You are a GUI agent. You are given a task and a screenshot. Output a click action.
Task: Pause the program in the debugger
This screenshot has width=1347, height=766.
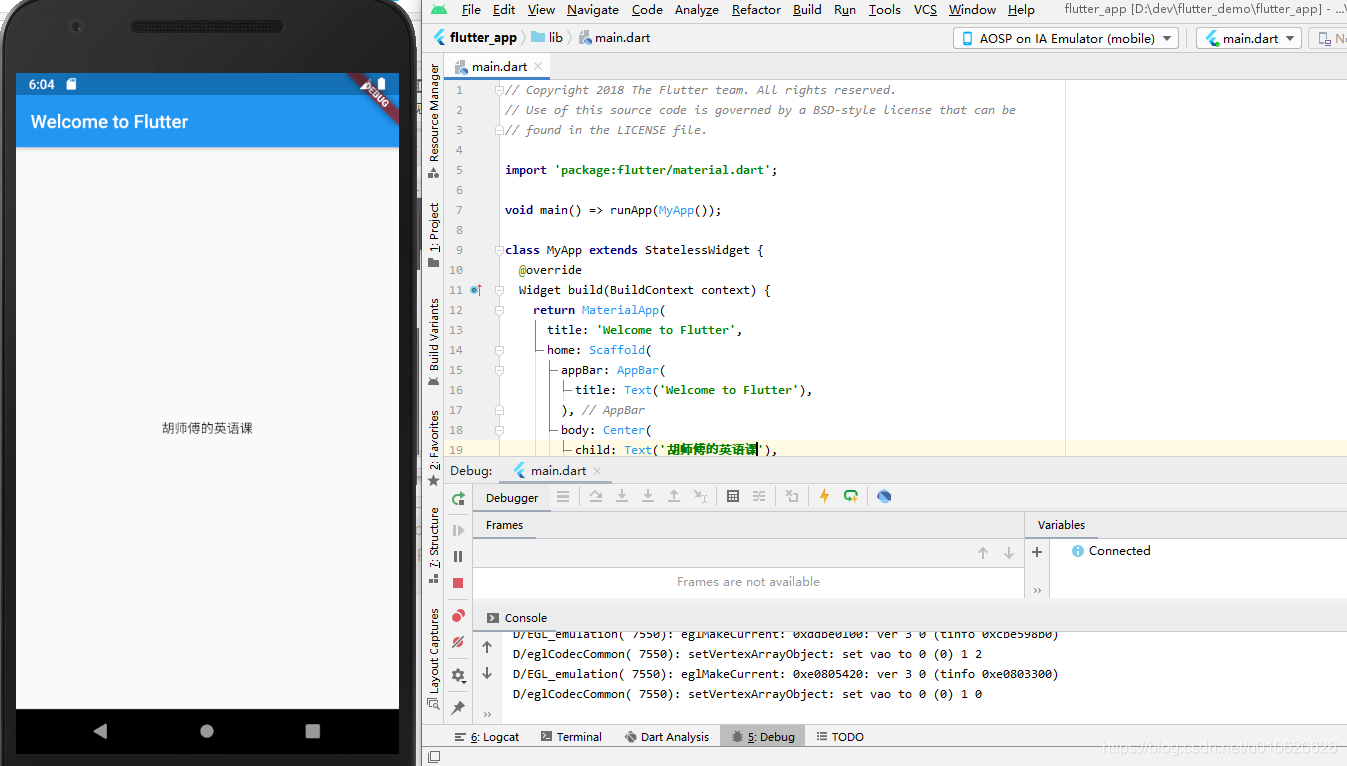pos(458,556)
